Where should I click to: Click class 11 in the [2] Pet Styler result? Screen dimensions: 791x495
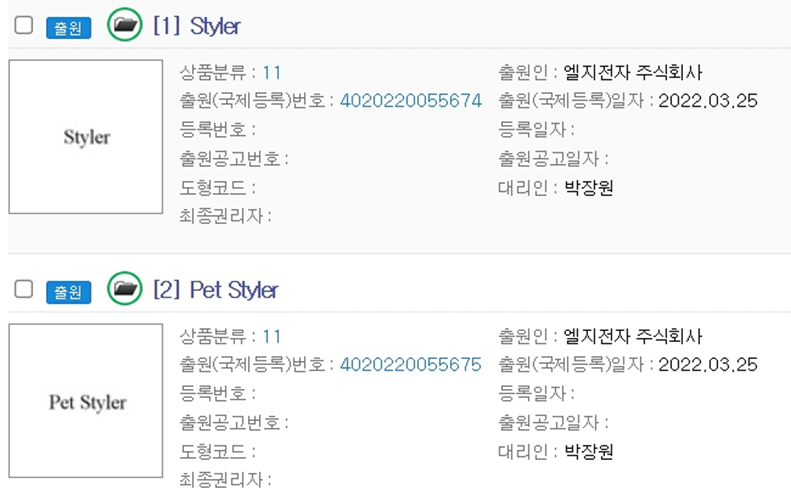(x=272, y=337)
